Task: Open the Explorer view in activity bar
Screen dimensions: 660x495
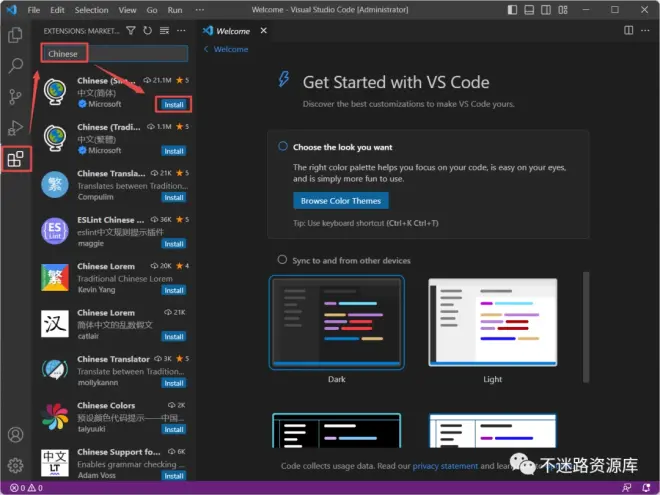Action: [x=15, y=35]
